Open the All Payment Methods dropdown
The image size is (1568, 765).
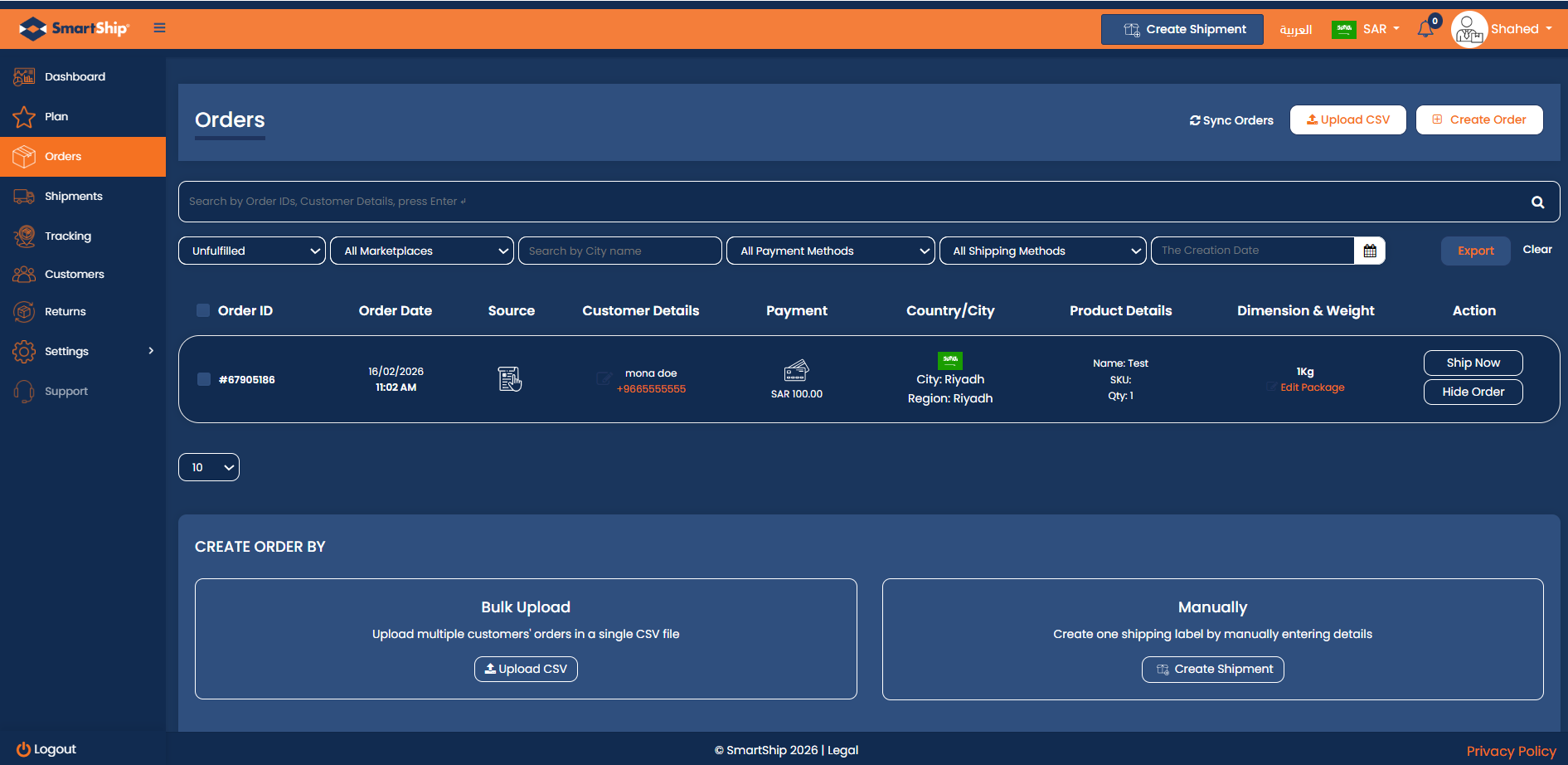pyautogui.click(x=830, y=251)
